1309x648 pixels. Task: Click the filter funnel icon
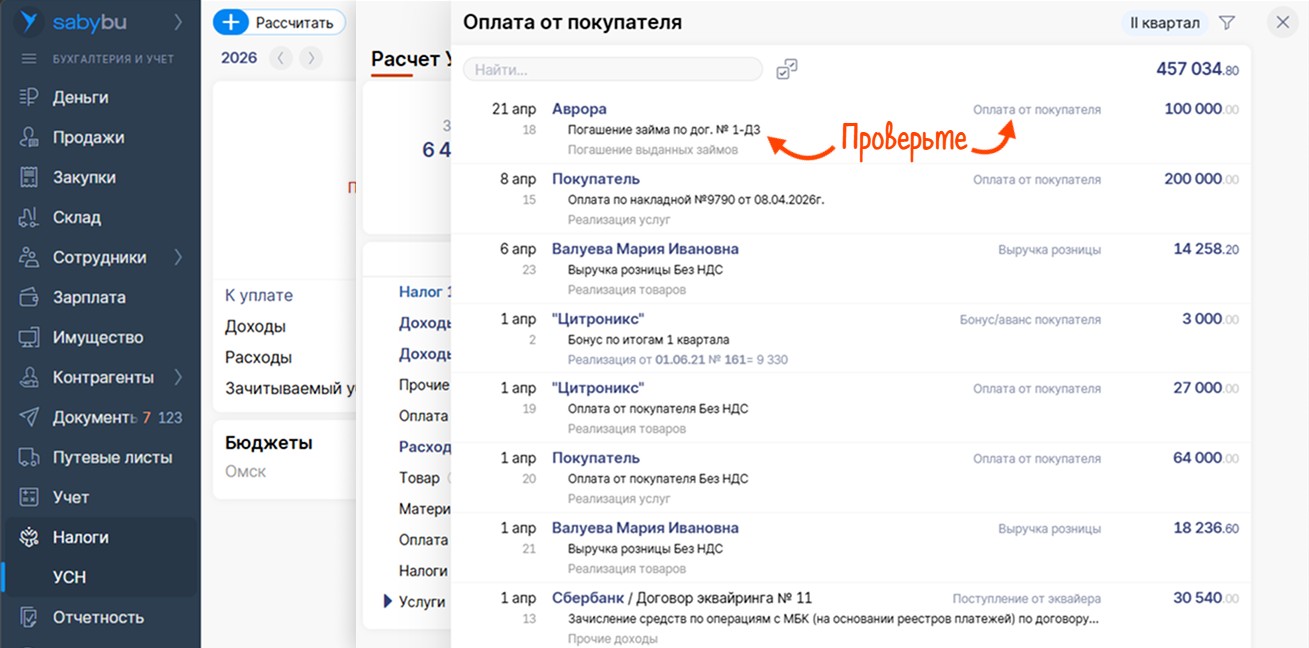(1227, 23)
